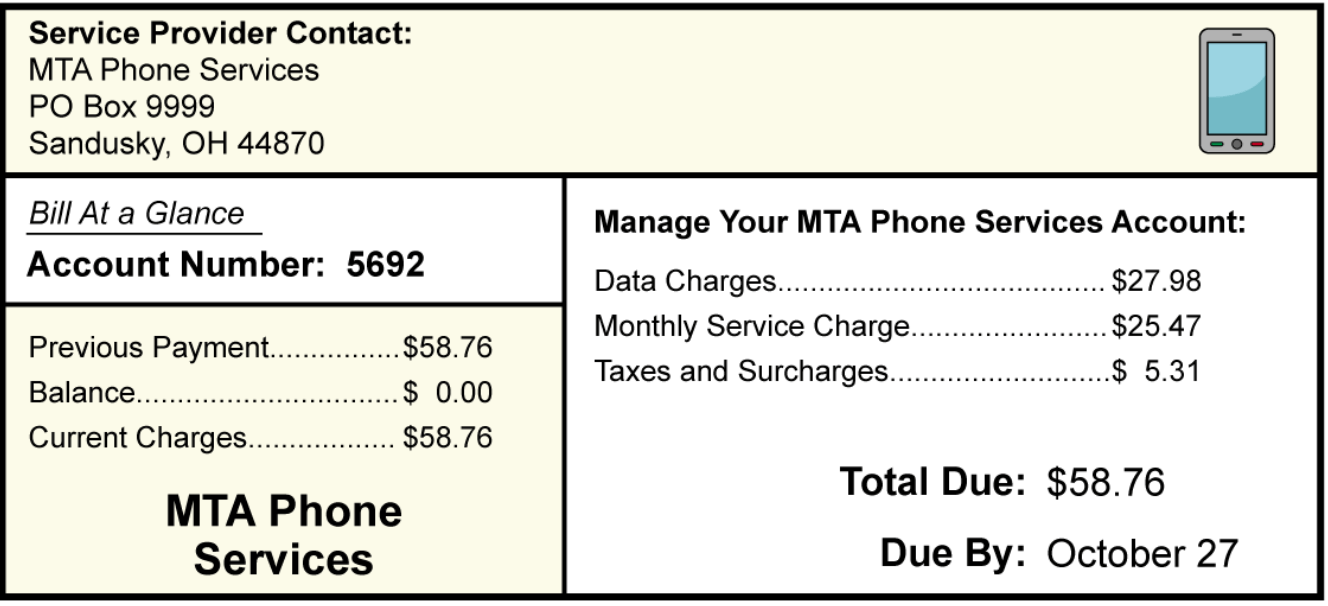Select the October 27 due date
Viewport: 1328px width, 606px height.
(1142, 553)
